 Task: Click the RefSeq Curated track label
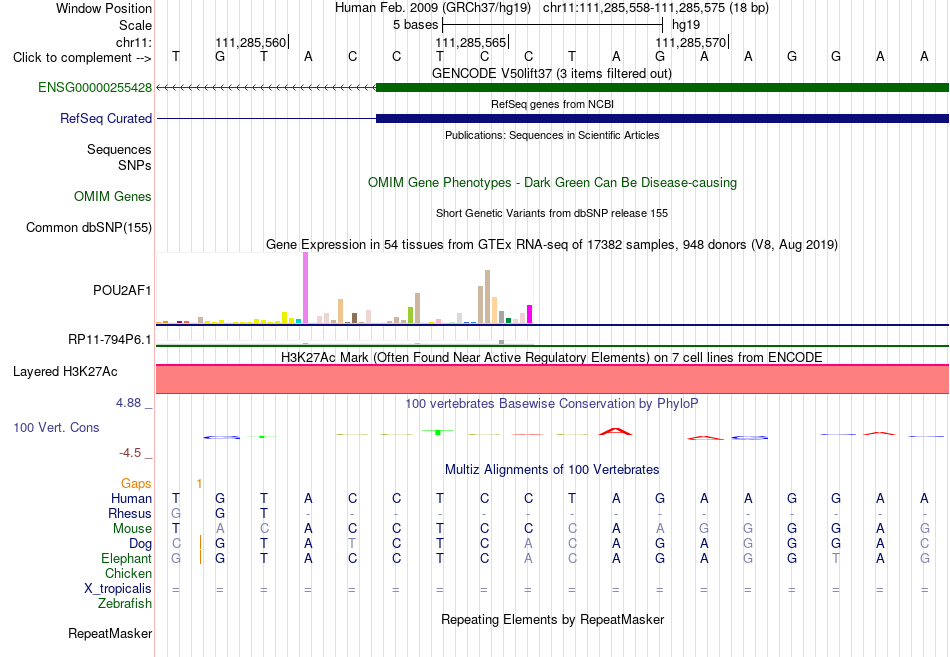pyautogui.click(x=105, y=118)
